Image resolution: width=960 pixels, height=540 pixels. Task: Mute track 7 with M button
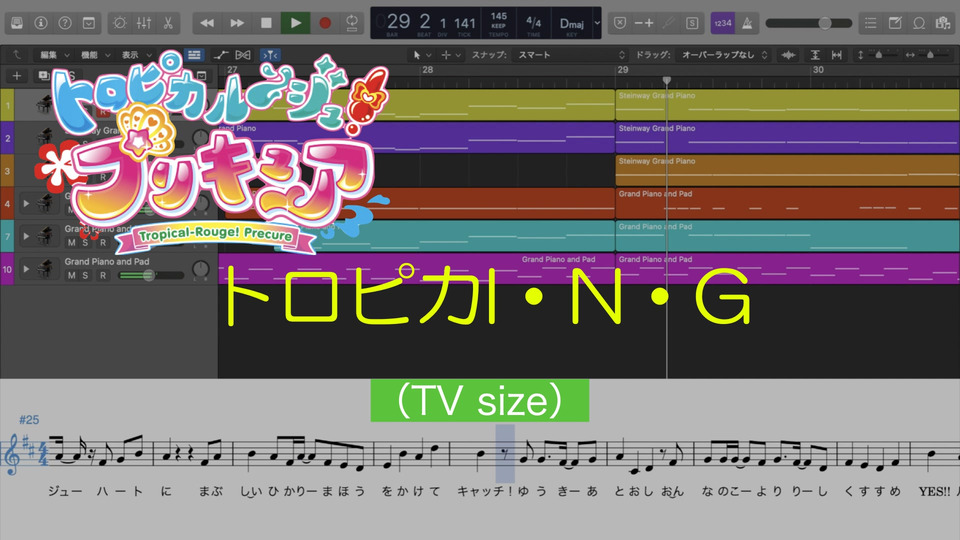click(x=72, y=242)
